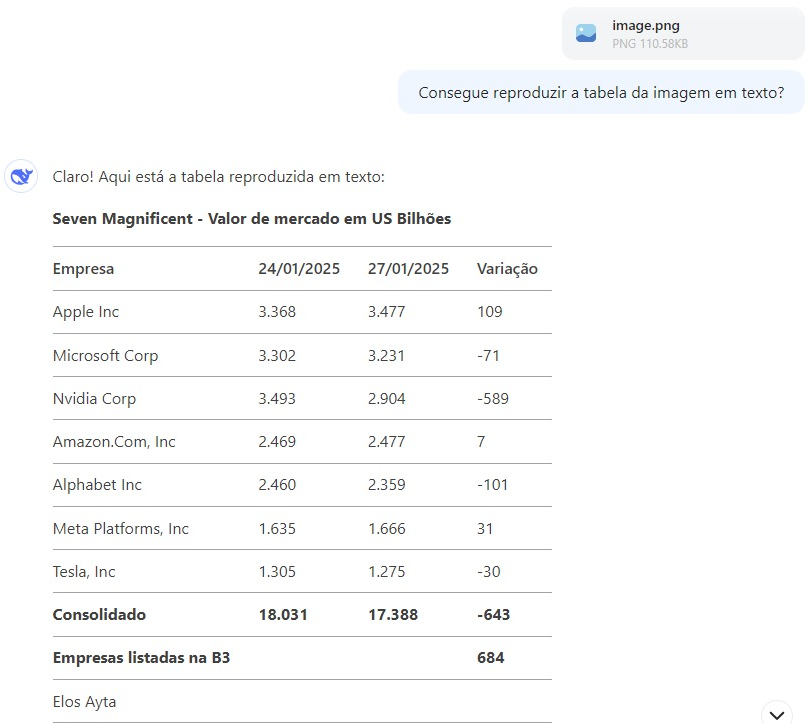Image resolution: width=810 pixels, height=724 pixels.
Task: Click Apple variation '109'
Action: point(490,312)
